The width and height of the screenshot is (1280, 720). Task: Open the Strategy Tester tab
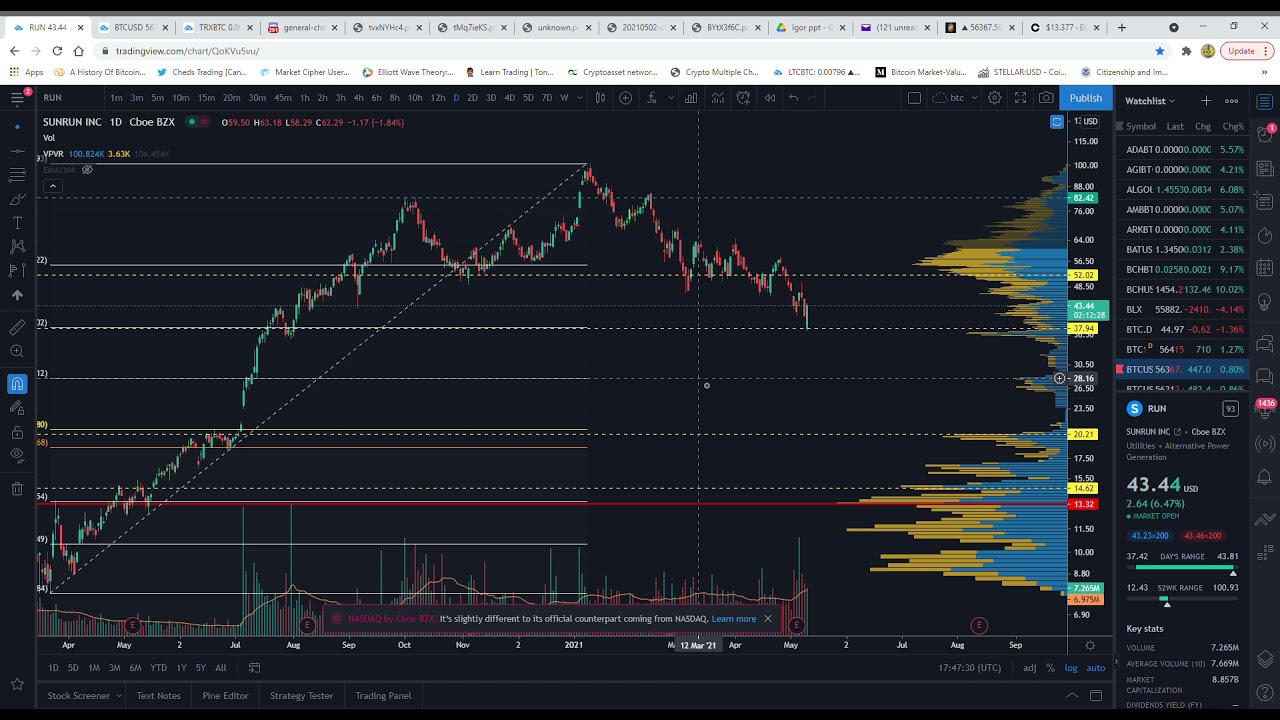[301, 696]
